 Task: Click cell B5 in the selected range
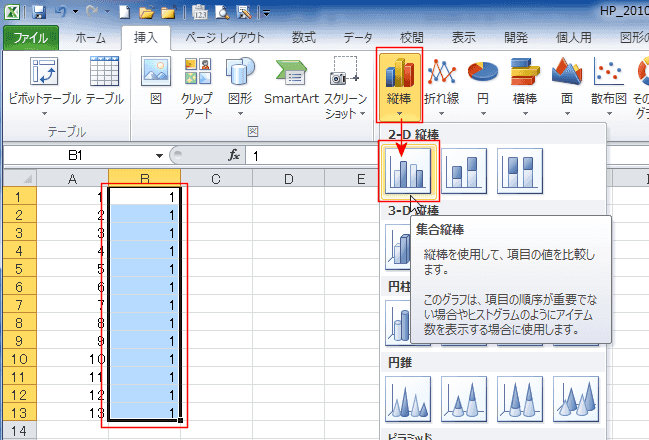click(144, 269)
